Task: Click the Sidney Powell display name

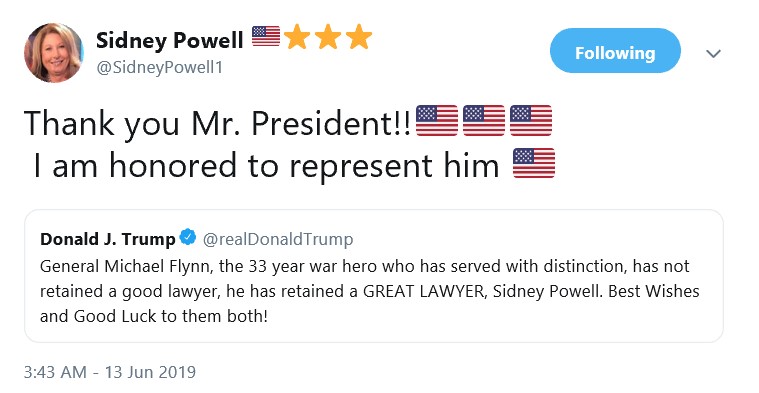Action: [169, 40]
